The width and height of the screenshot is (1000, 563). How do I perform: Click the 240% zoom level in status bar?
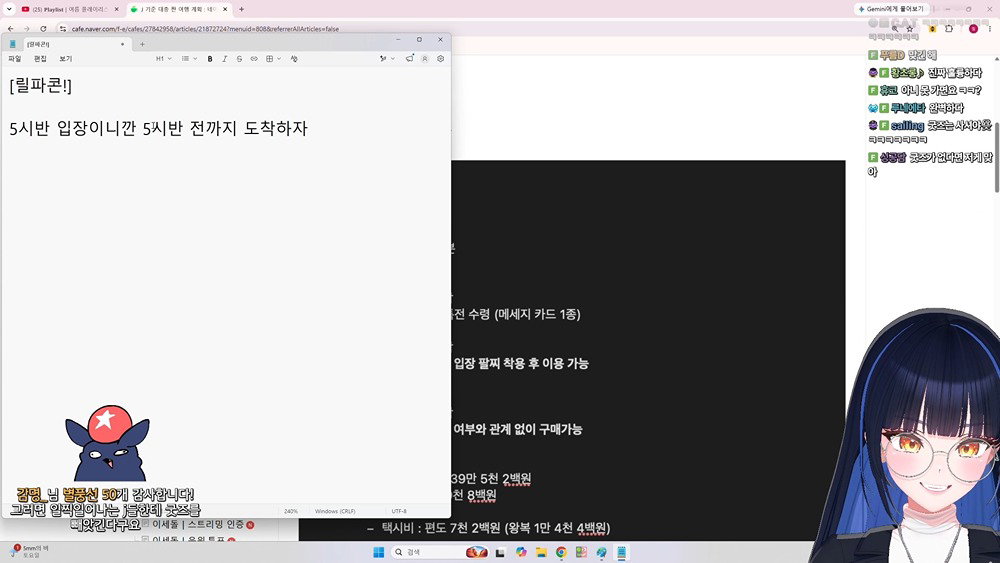point(291,511)
